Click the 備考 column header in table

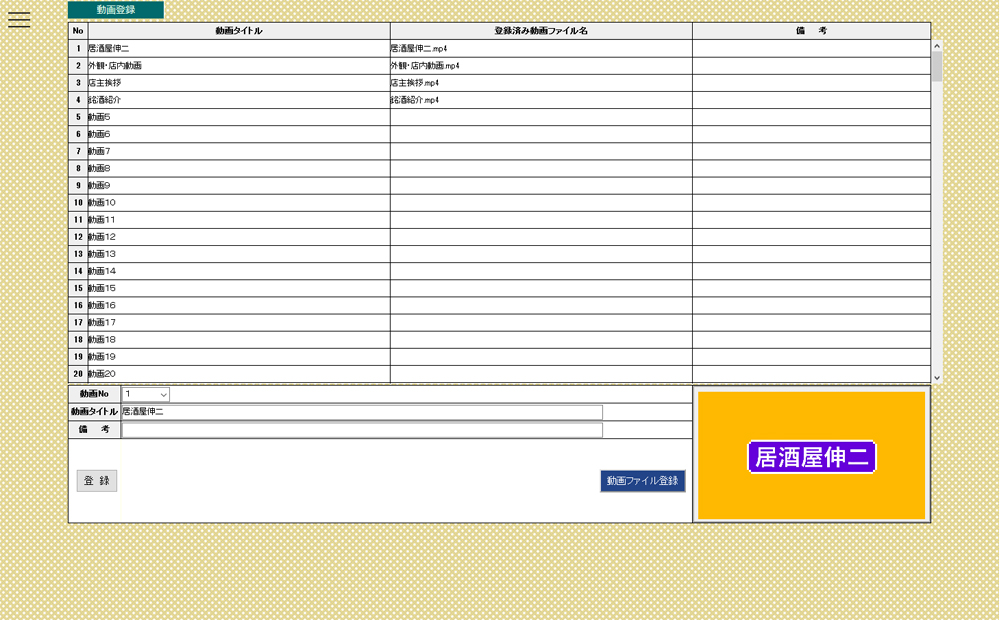[x=812, y=31]
